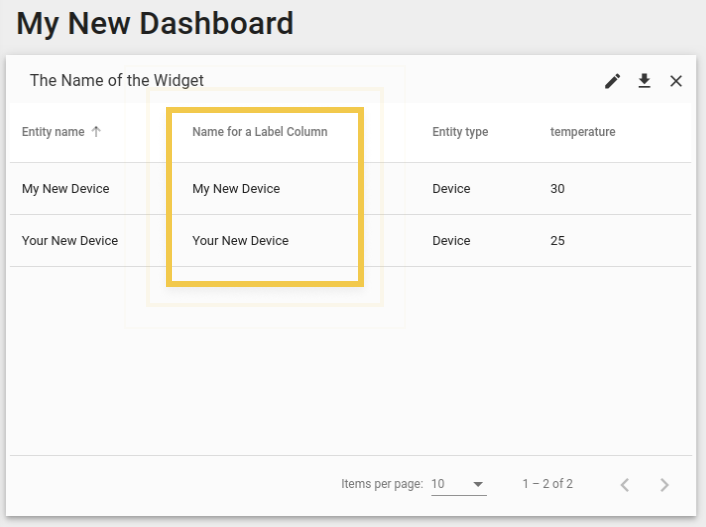The height and width of the screenshot is (527, 706).
Task: Click Your New Device in label column
Action: 240,241
